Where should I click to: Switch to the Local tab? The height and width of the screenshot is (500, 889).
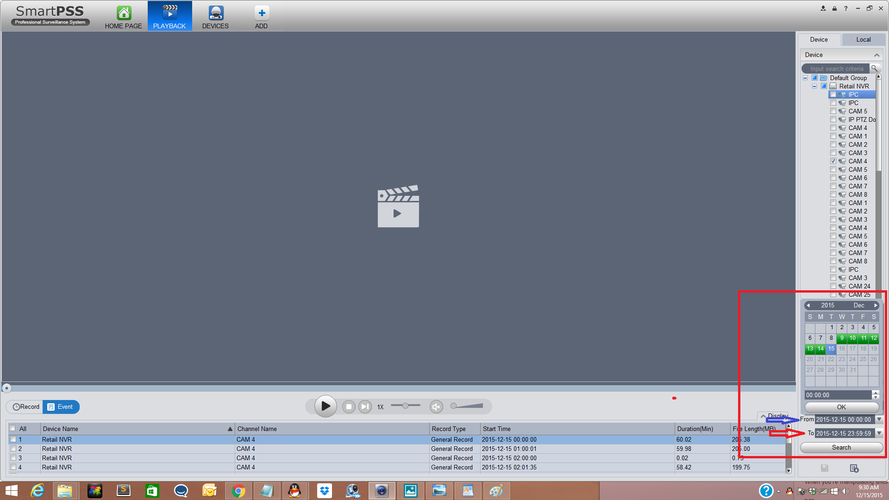click(x=863, y=39)
